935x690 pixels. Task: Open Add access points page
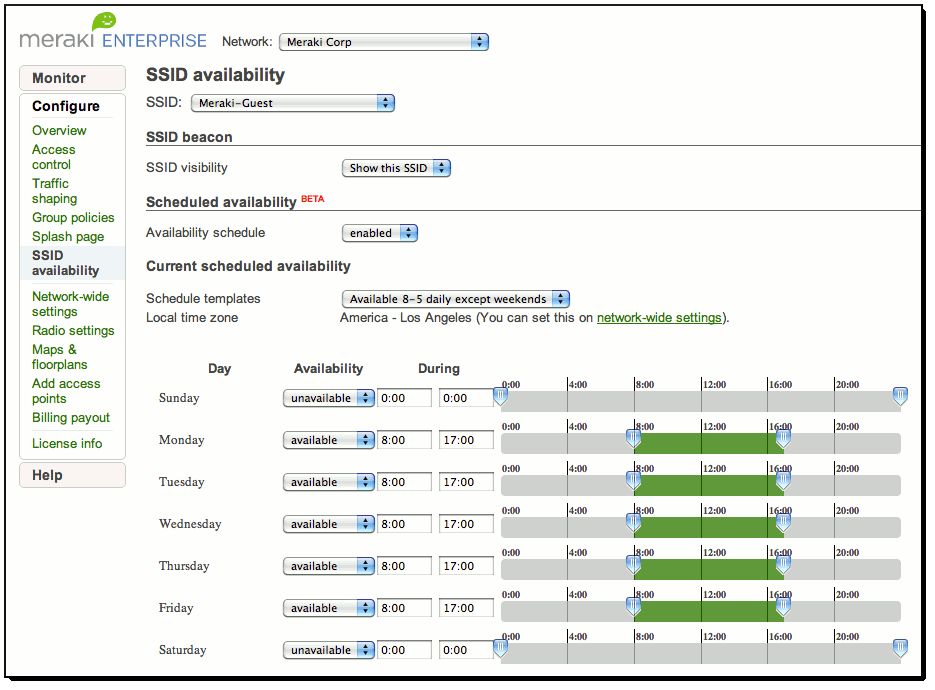point(66,391)
